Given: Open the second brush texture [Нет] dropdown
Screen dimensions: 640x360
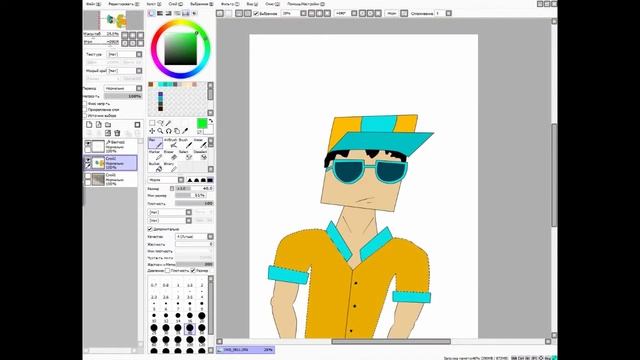Looking at the screenshot, I should pyautogui.click(x=170, y=220).
